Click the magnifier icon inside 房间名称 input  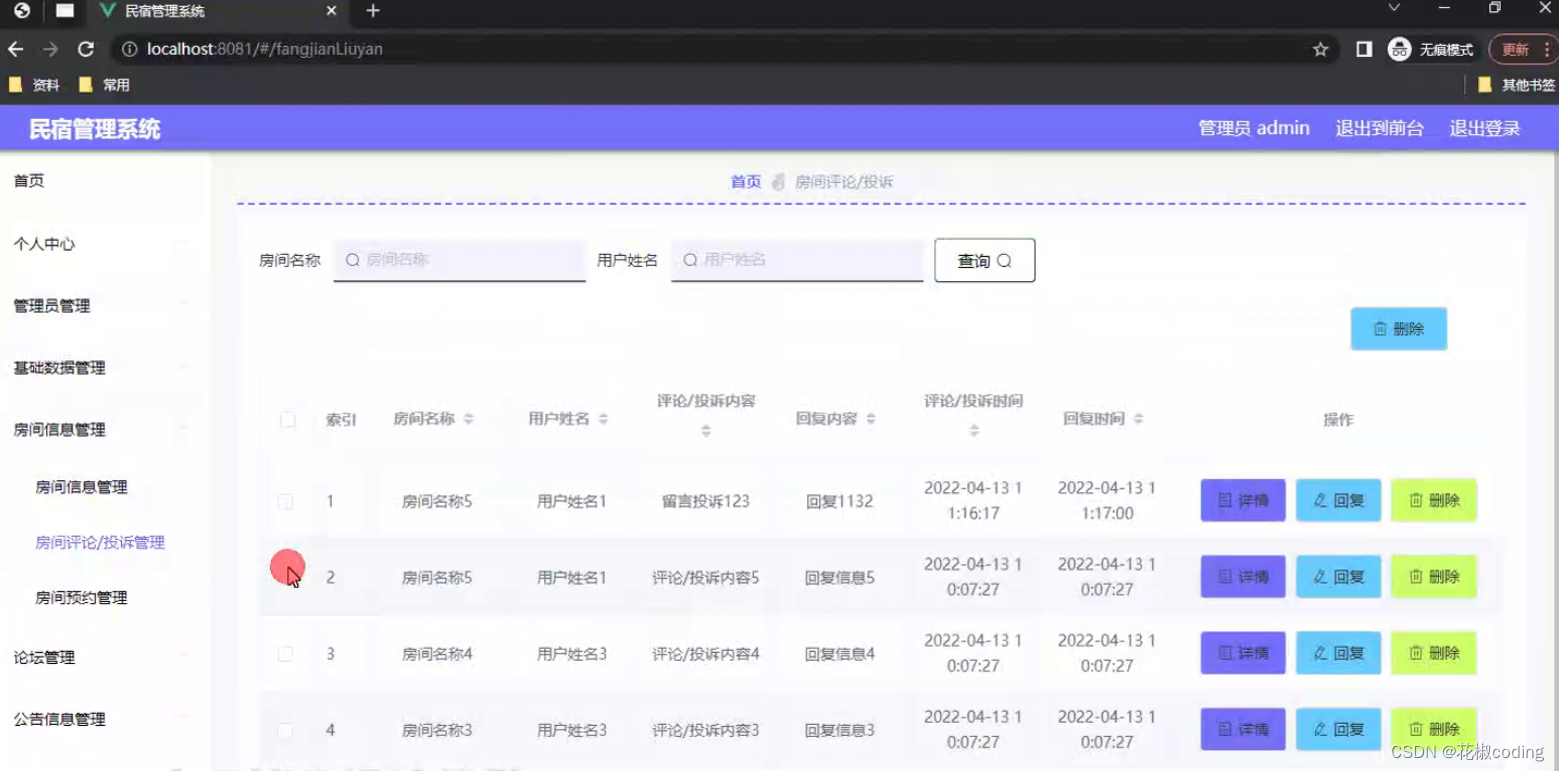351,259
